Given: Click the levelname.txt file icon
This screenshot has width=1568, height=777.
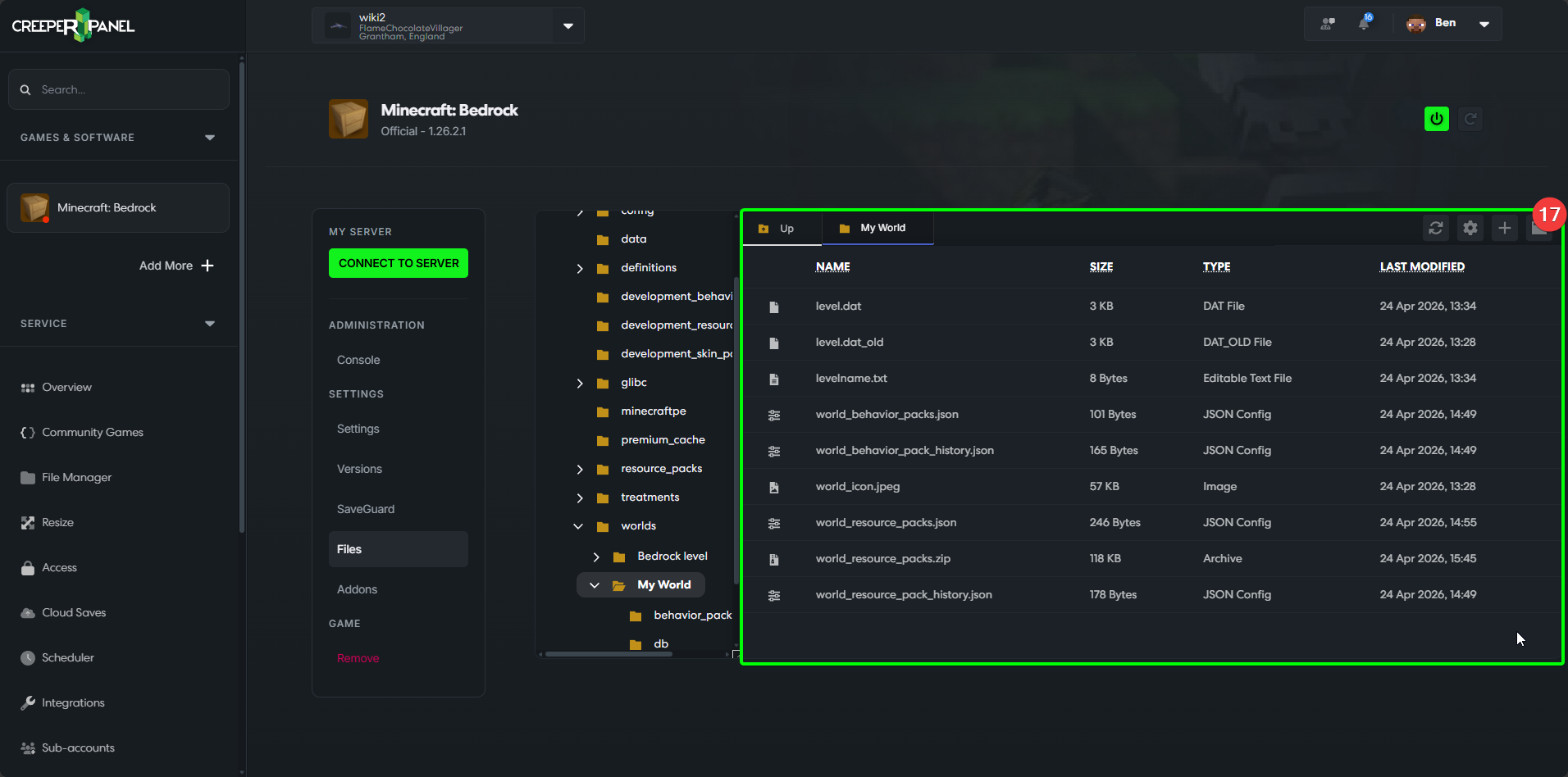Looking at the screenshot, I should click(x=773, y=379).
